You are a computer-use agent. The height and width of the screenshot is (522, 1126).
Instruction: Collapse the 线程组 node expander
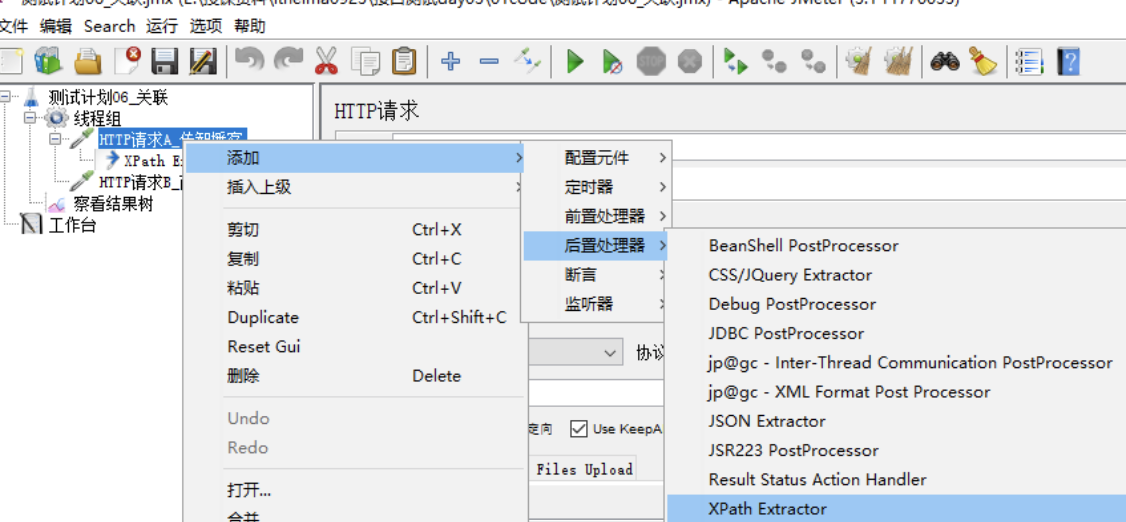point(29,116)
